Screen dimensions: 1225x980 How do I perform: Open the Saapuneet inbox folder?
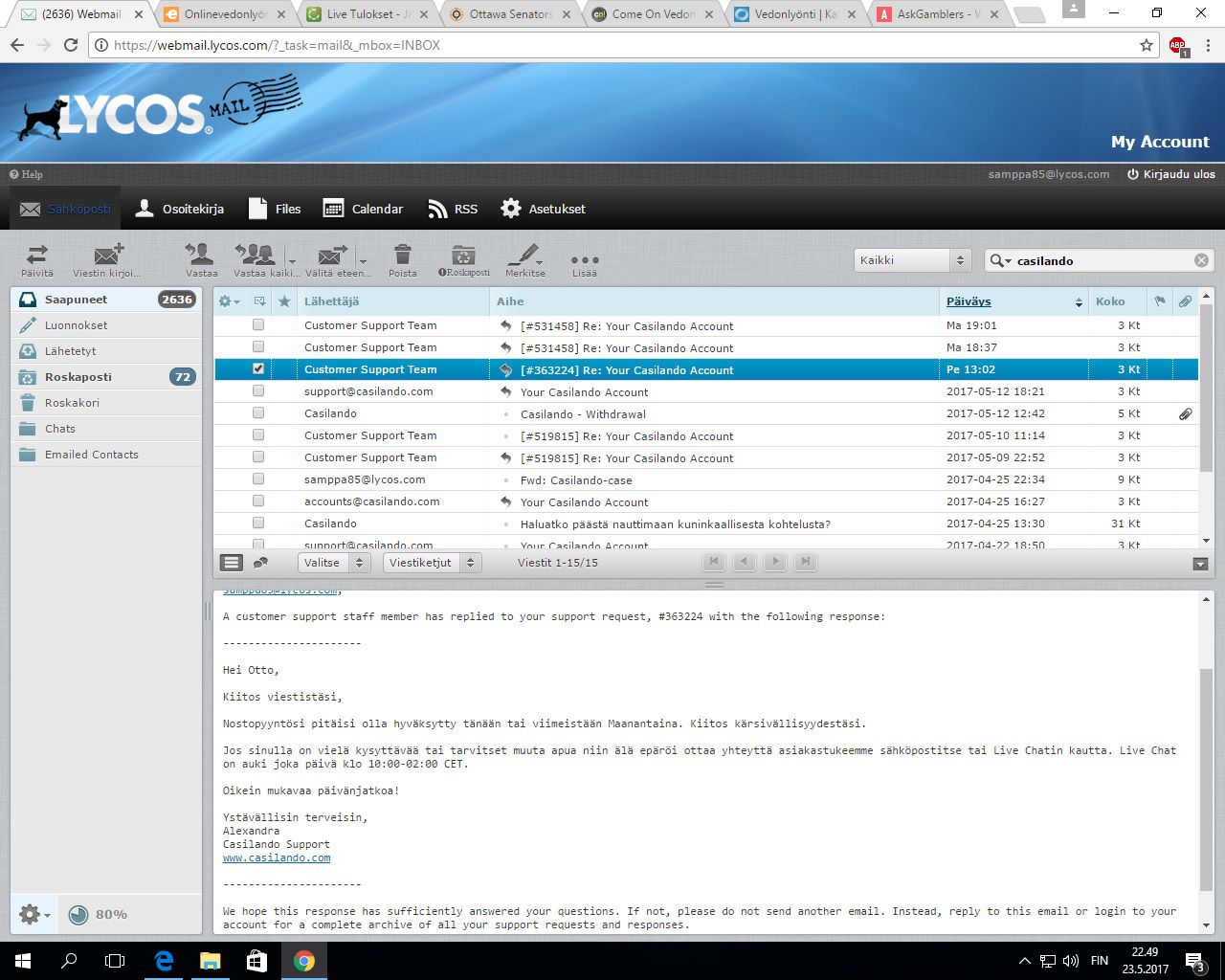[x=106, y=300]
